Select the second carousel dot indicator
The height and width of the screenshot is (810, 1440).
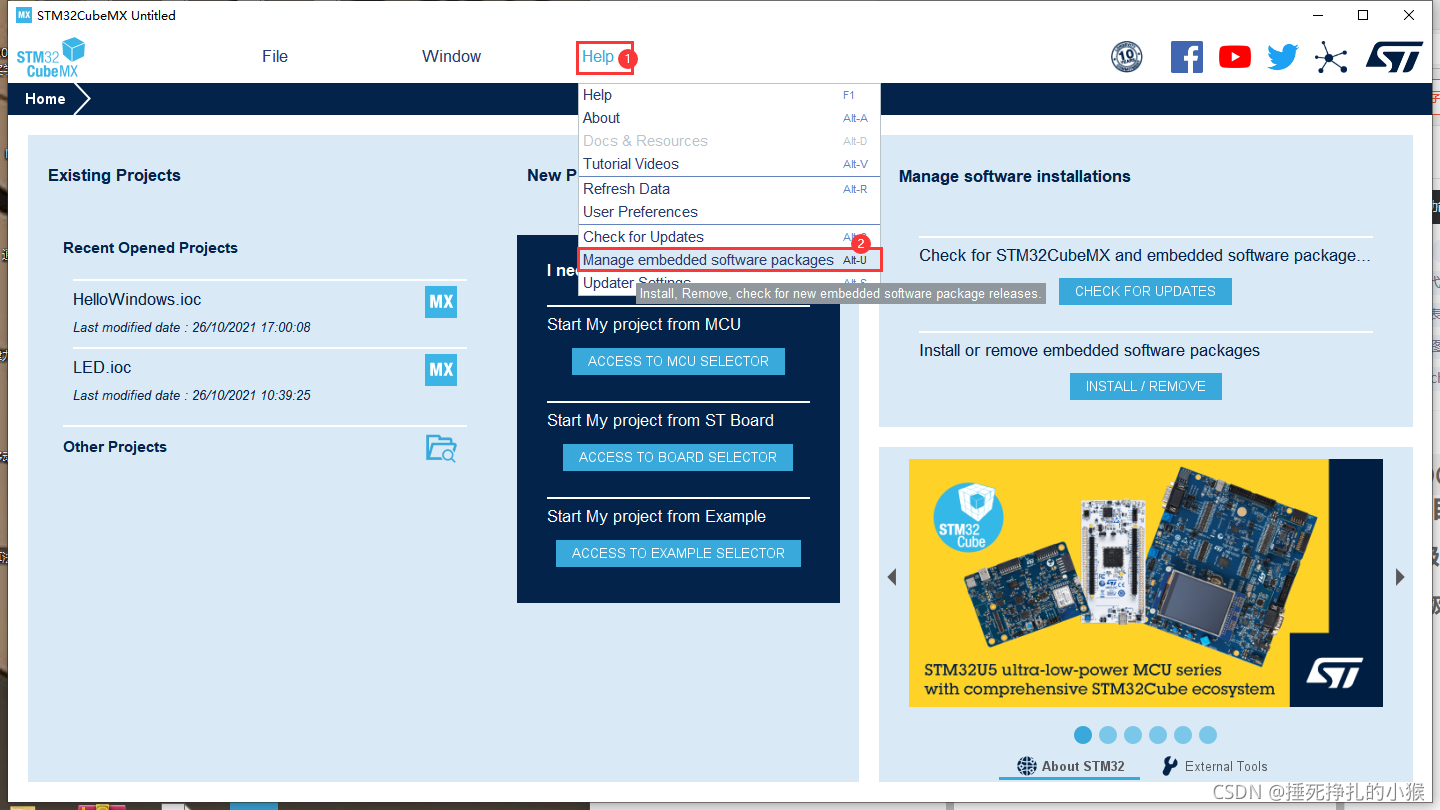click(x=1108, y=735)
